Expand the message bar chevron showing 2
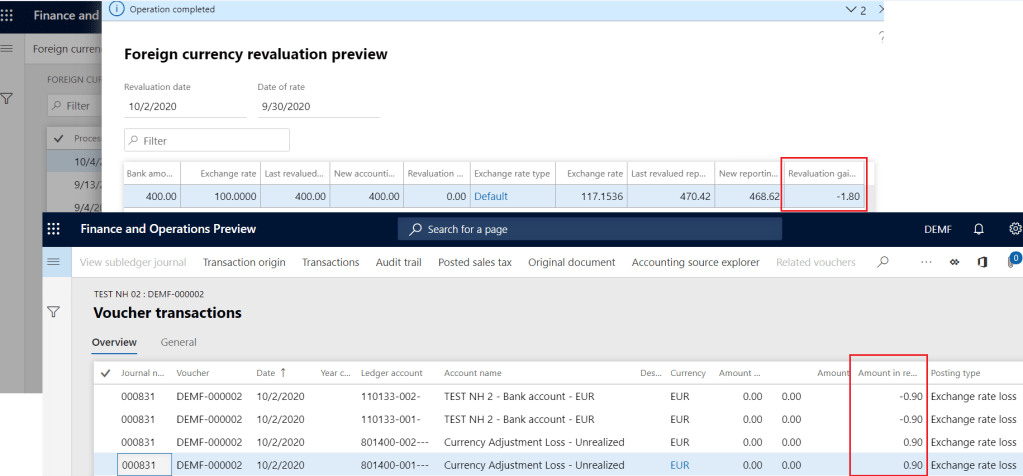Screen dimensions: 1023x476 pyautogui.click(x=851, y=9)
